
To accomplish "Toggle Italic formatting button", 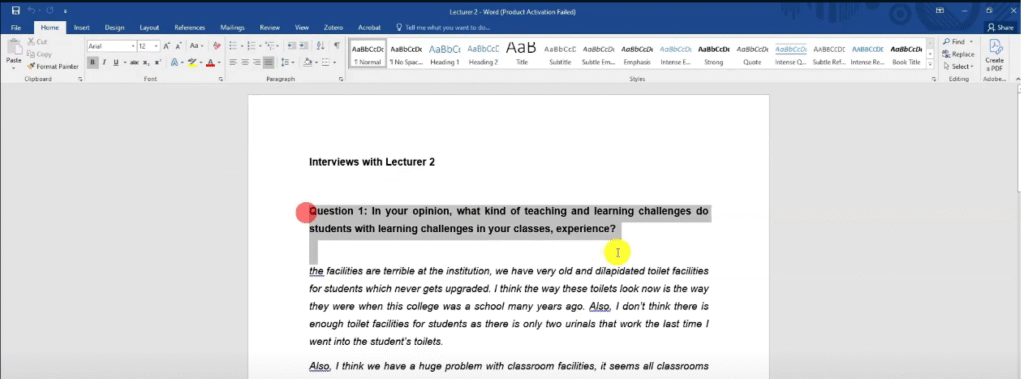I will (104, 63).
